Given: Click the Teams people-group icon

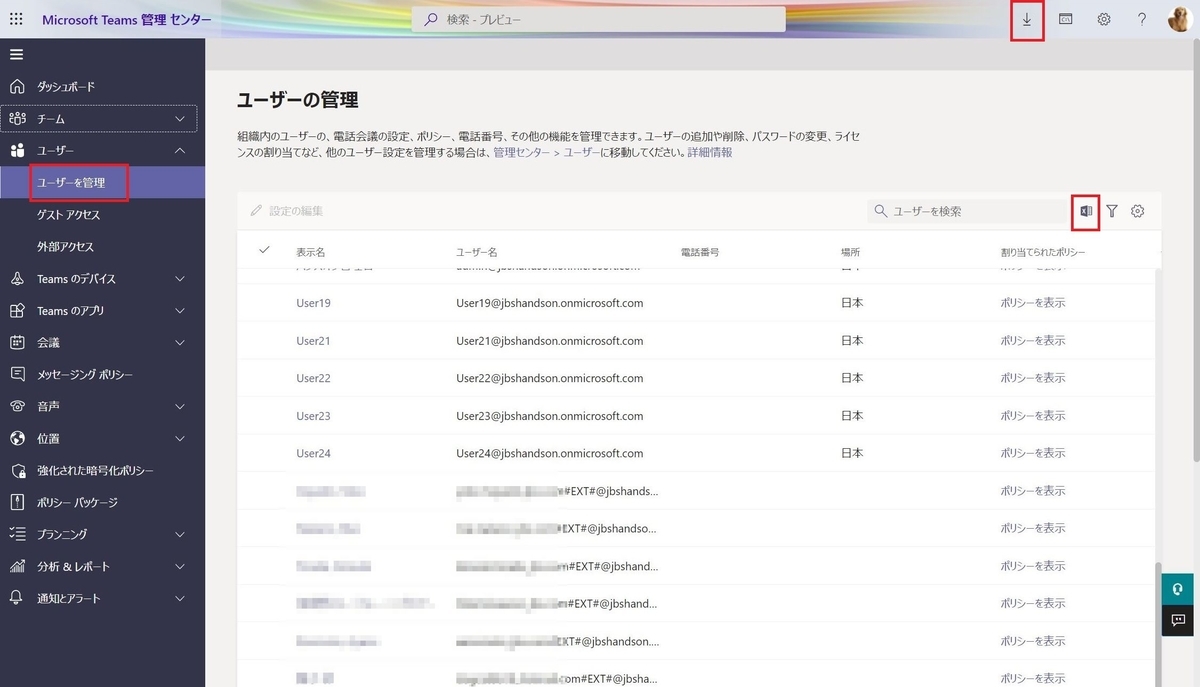Looking at the screenshot, I should click(17, 118).
